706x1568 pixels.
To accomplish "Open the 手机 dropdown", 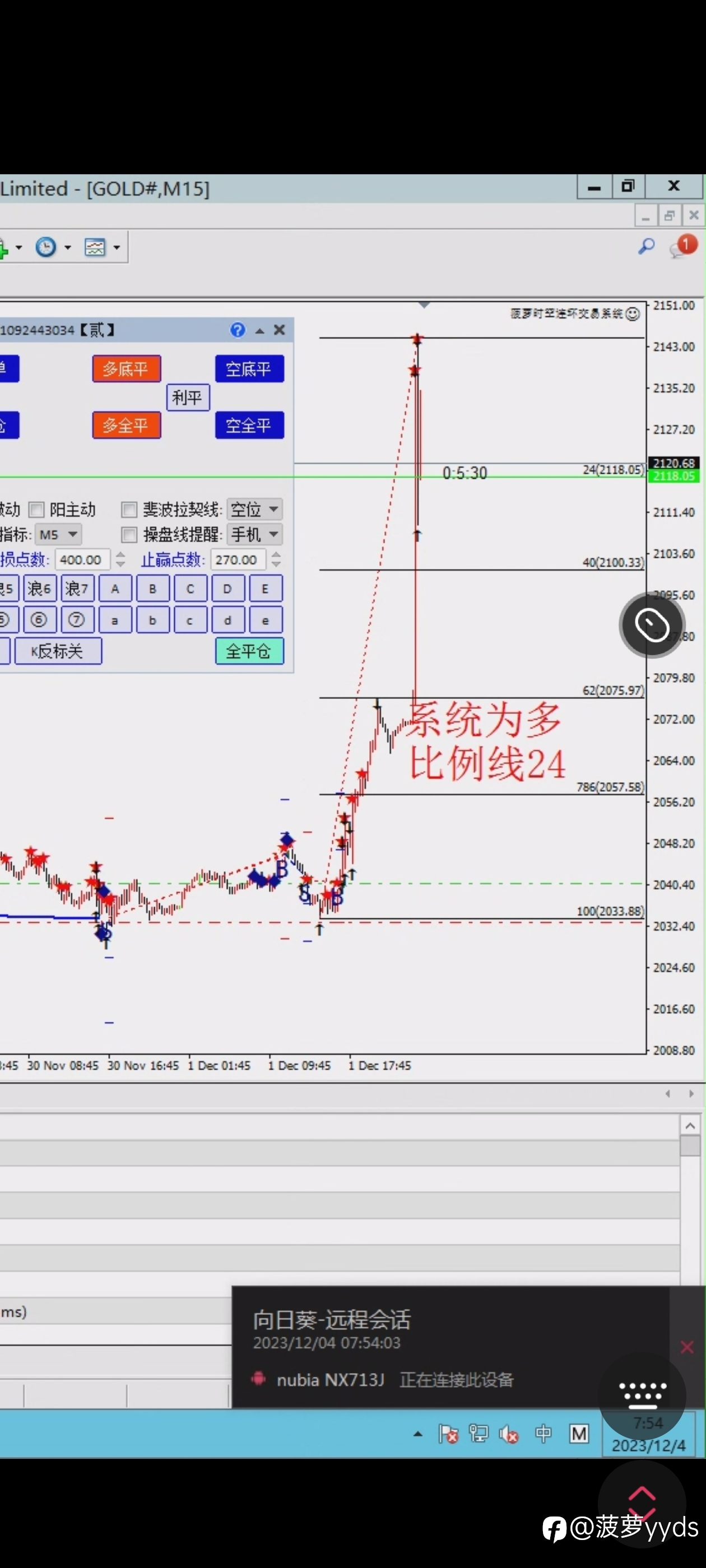I will point(254,534).
